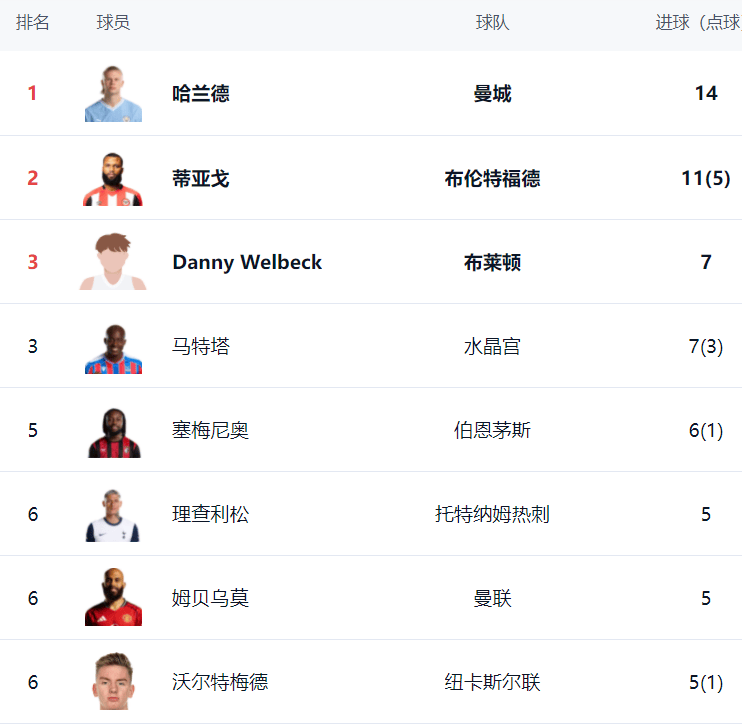Click 水晶宫 team name
This screenshot has width=742, height=724.
[492, 347]
